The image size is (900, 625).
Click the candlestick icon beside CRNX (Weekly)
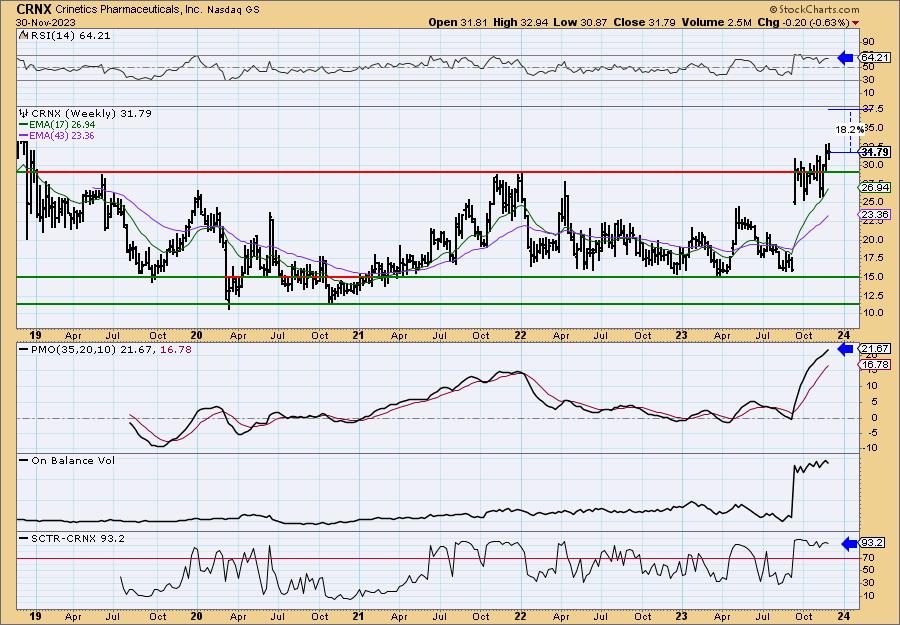(x=24, y=114)
